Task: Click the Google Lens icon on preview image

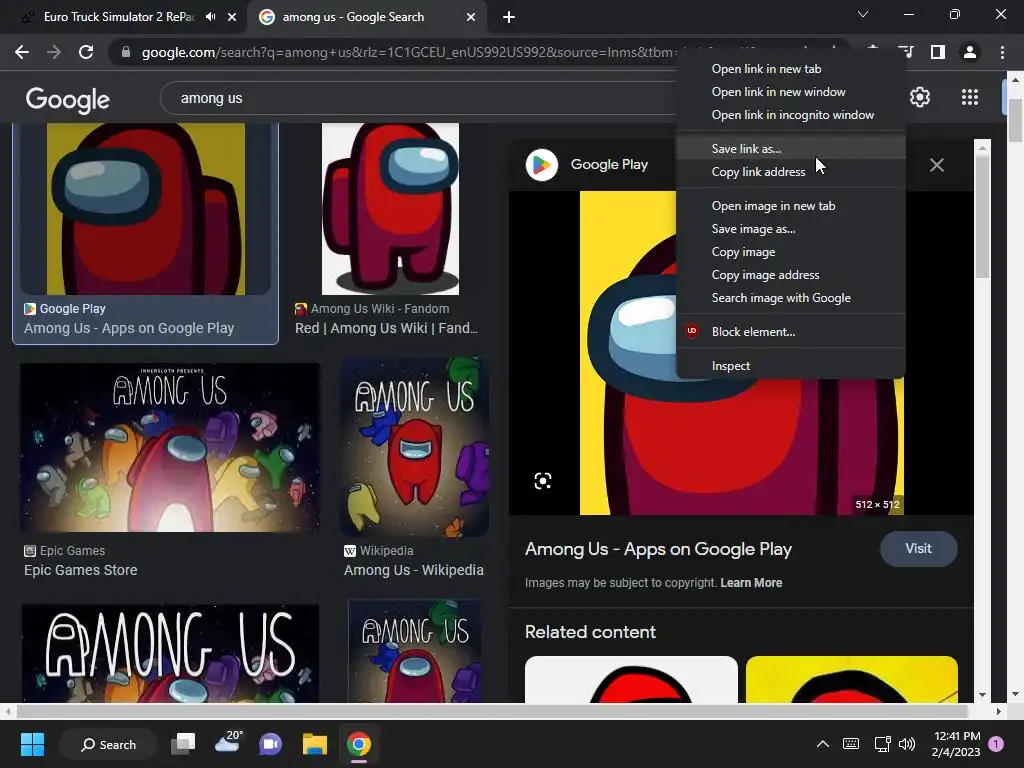Action: (543, 481)
